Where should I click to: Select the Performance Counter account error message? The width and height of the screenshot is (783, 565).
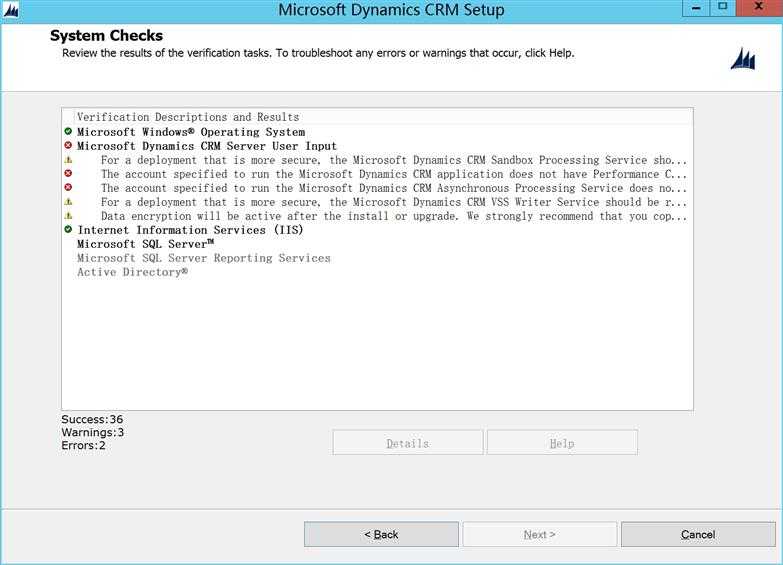tap(393, 174)
